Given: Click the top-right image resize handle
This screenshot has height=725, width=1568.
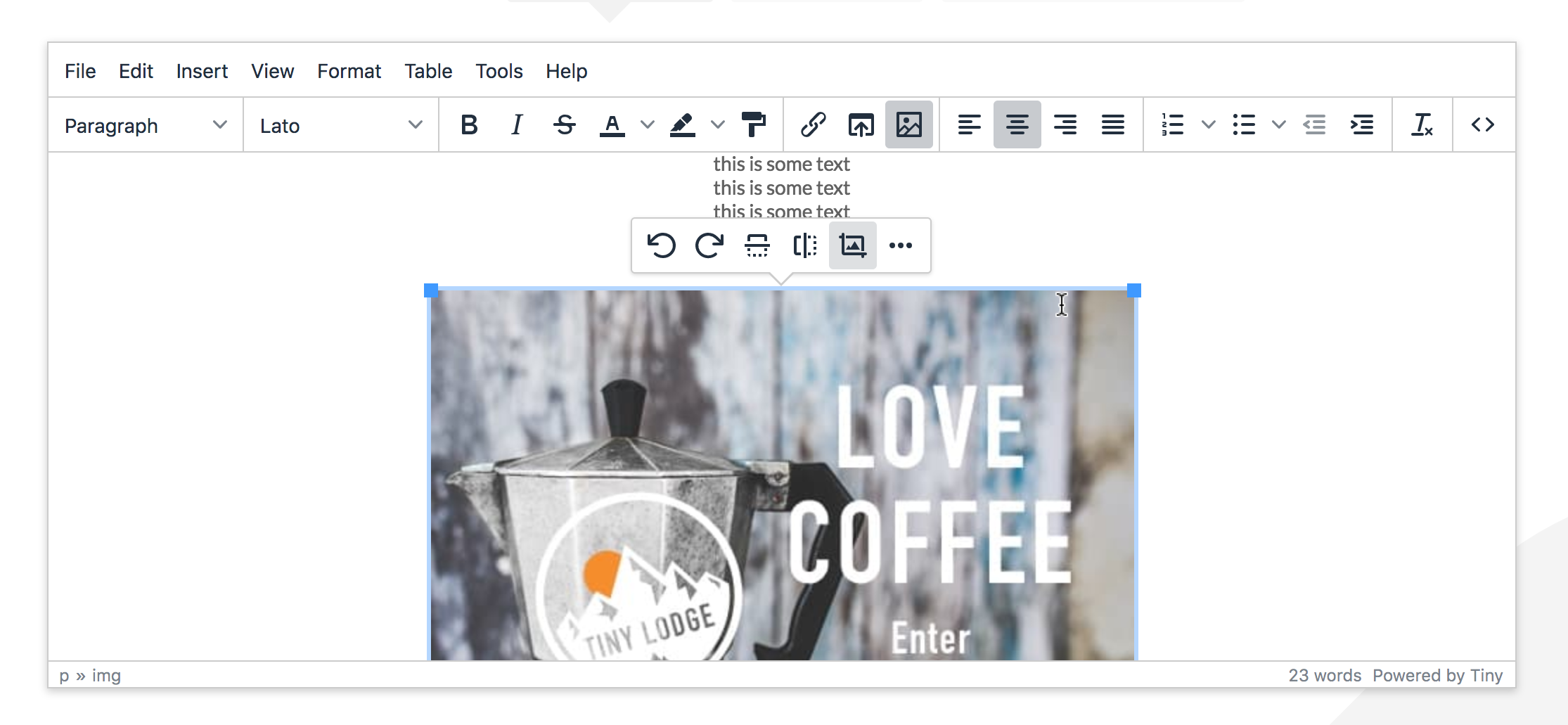Looking at the screenshot, I should click(1134, 290).
